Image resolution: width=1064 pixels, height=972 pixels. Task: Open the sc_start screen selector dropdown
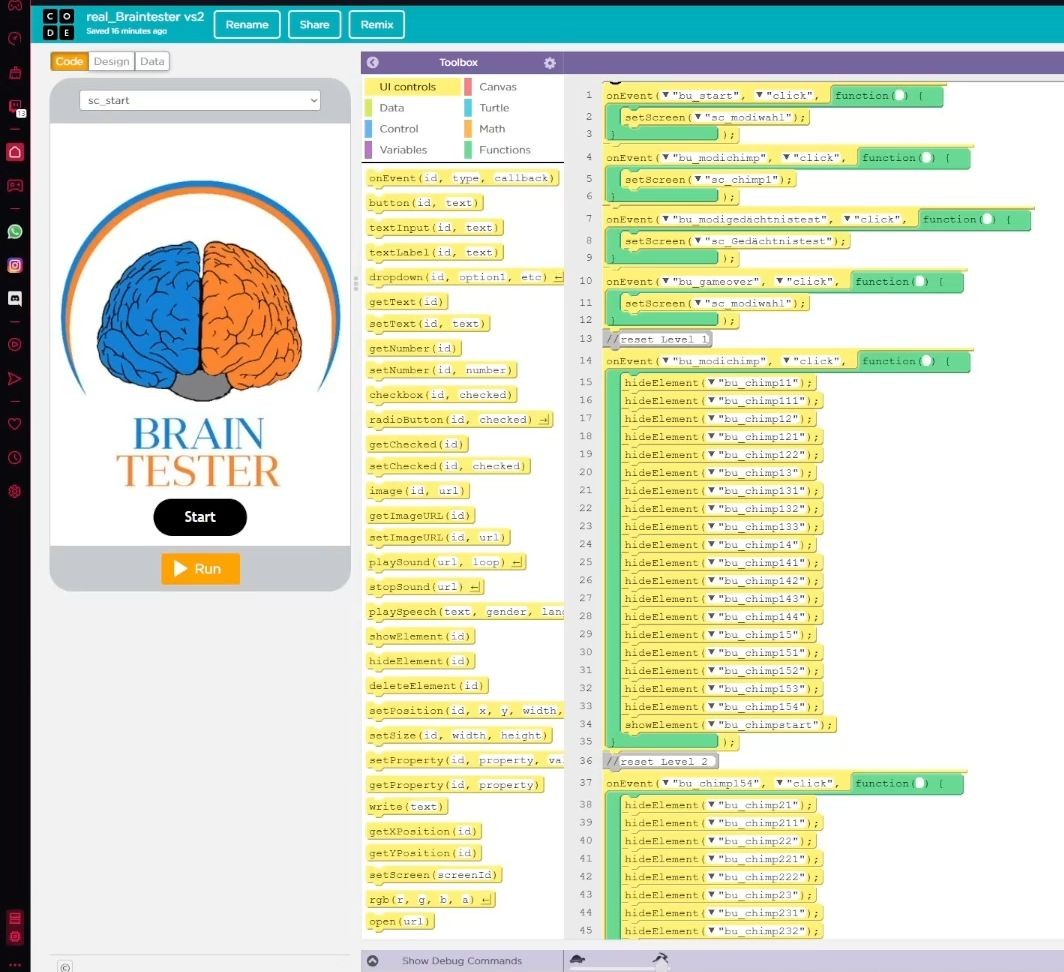click(x=200, y=100)
